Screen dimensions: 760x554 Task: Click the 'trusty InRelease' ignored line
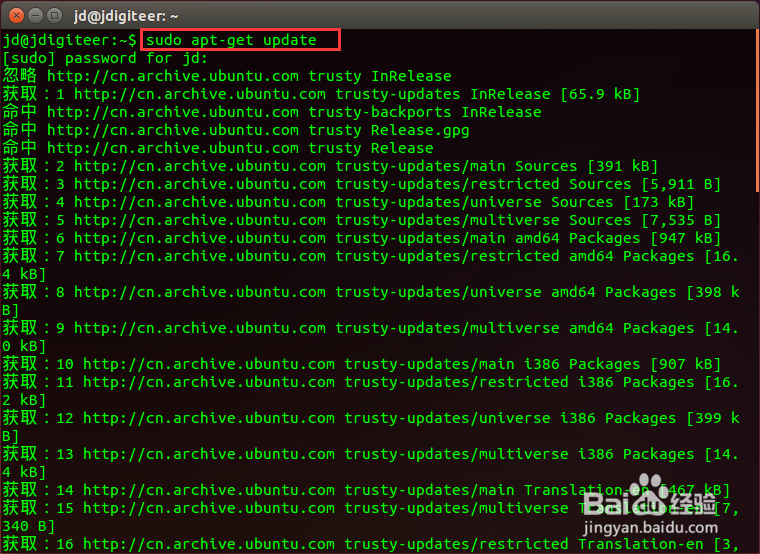227,76
